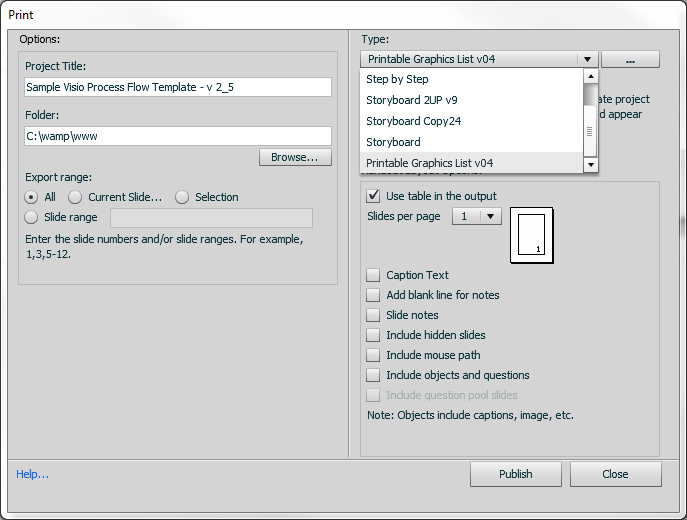Enable Include mouse path checkbox
Screen dimensions: 687x520
(x=374, y=355)
